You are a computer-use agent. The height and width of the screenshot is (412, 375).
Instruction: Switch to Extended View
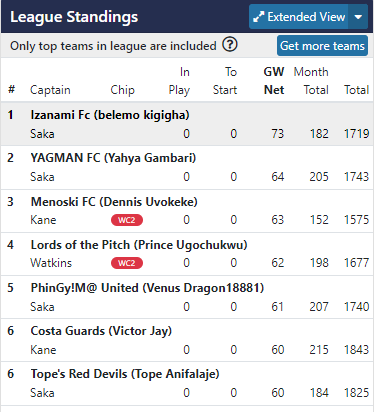click(299, 17)
